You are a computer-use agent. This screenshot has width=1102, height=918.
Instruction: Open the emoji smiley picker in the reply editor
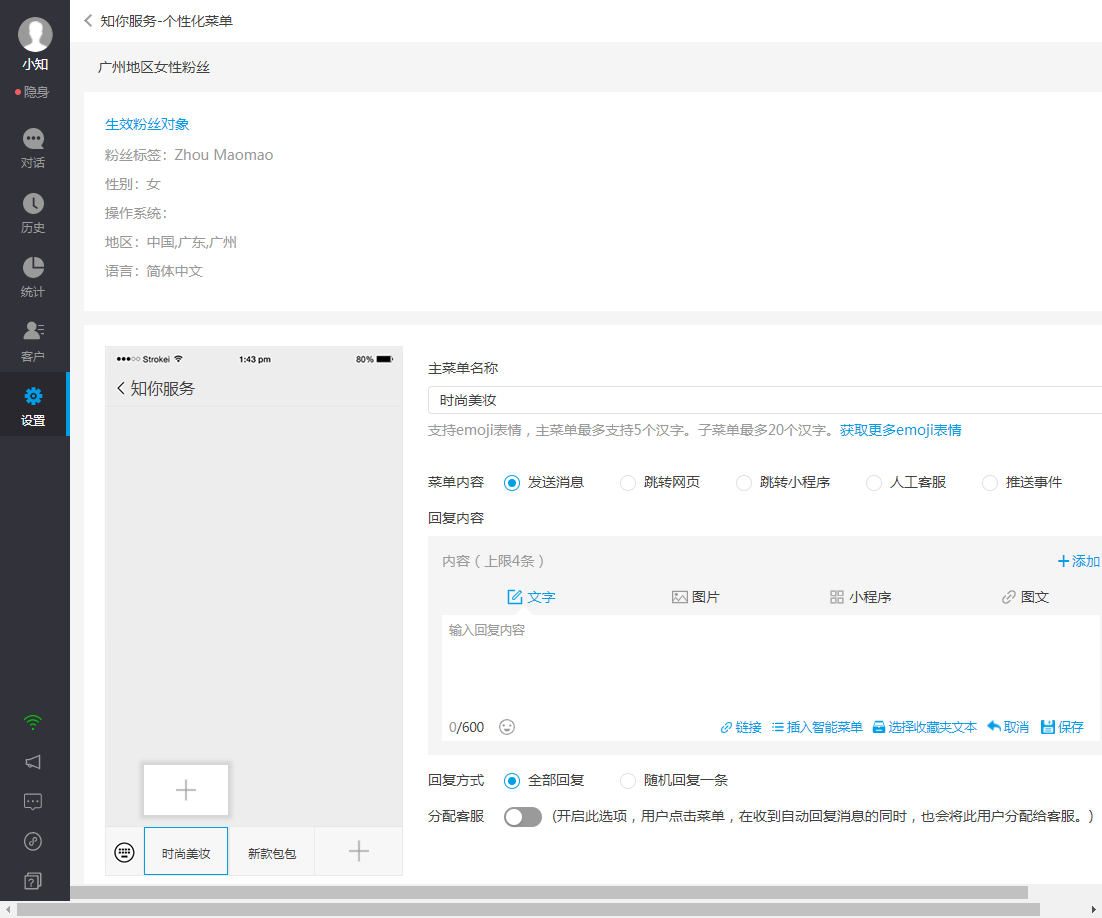click(506, 727)
